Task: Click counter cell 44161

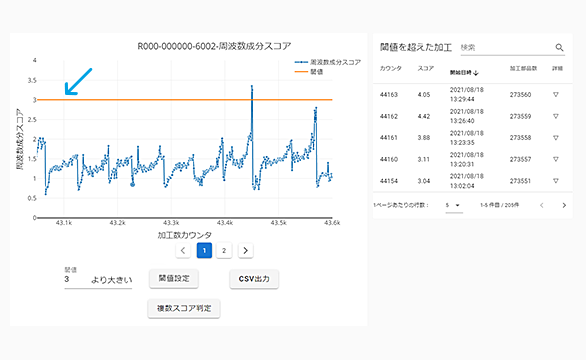Action: 389,138
